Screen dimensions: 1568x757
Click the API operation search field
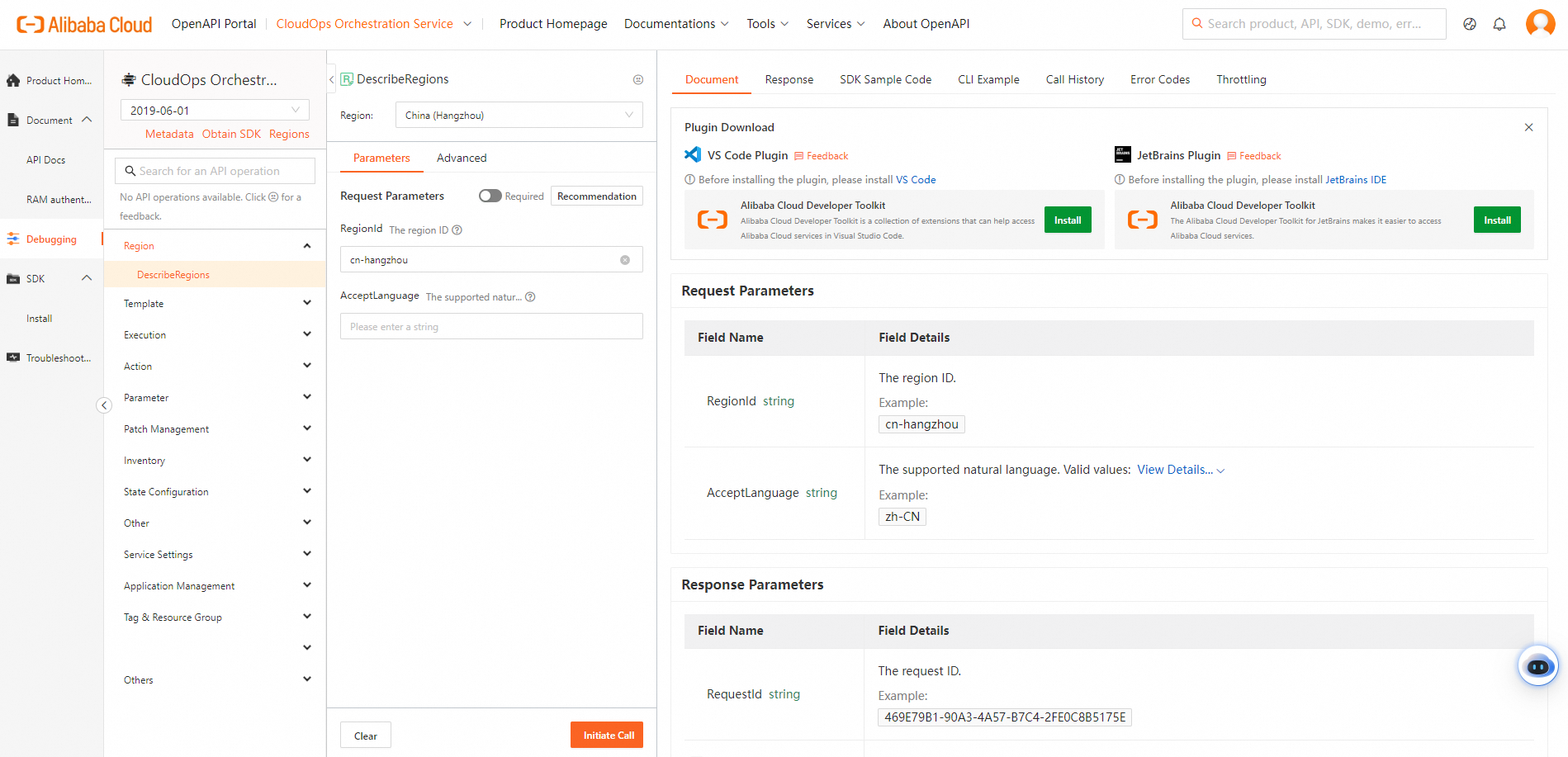click(x=214, y=170)
